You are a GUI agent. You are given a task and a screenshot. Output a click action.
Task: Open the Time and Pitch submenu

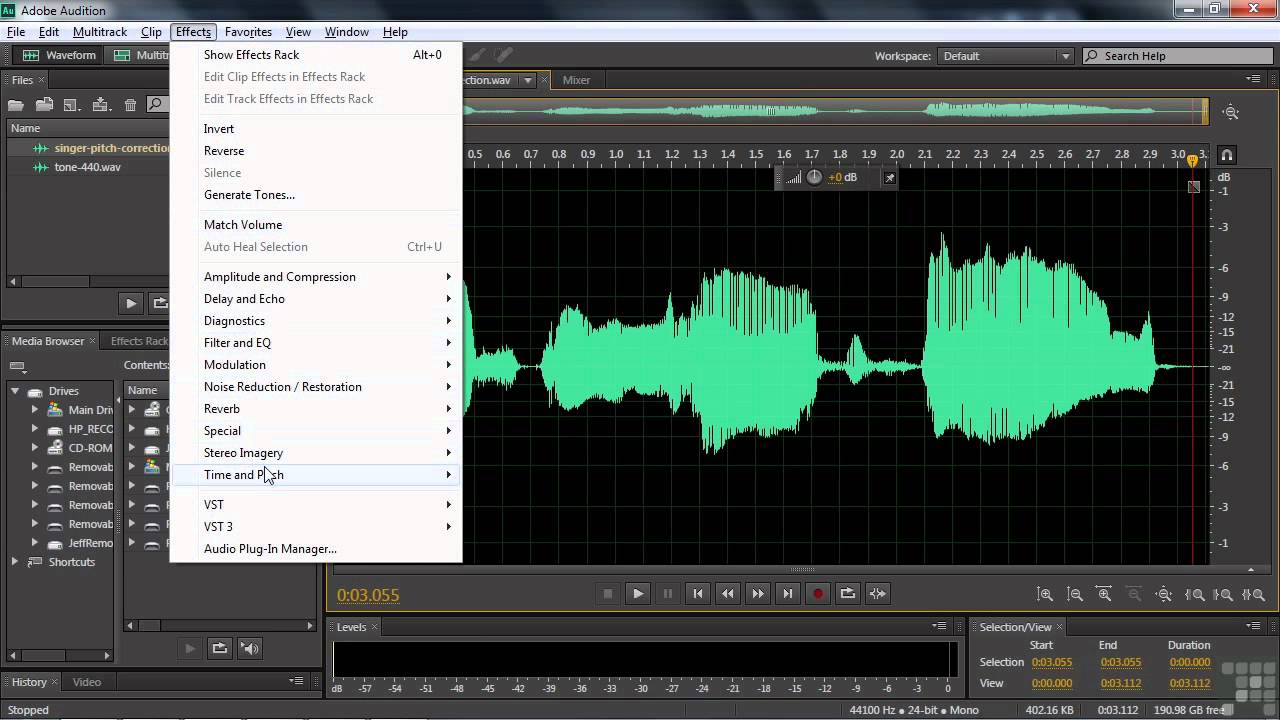[317, 475]
